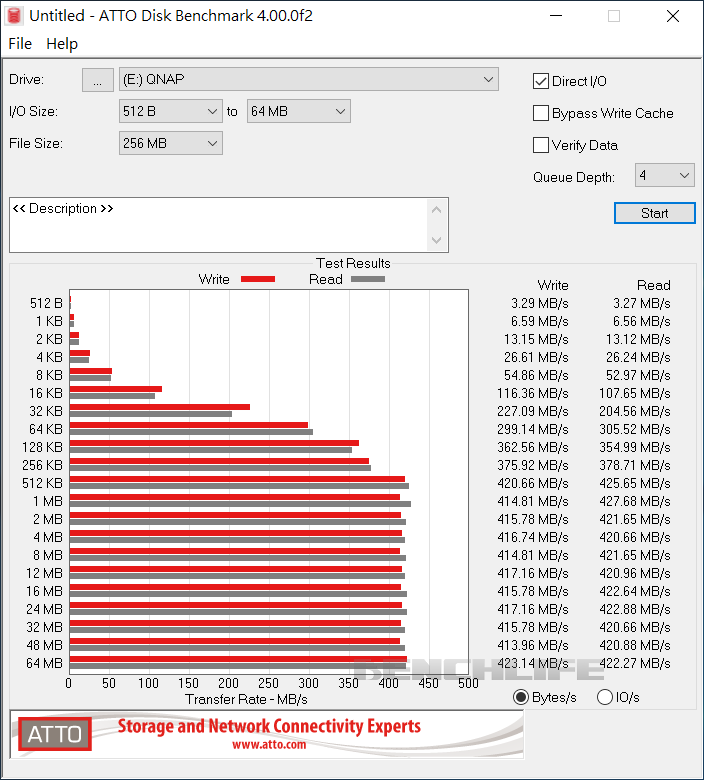This screenshot has width=704, height=780.
Task: Click the 24 MB read value 422.88 MB/s
Action: tap(635, 609)
